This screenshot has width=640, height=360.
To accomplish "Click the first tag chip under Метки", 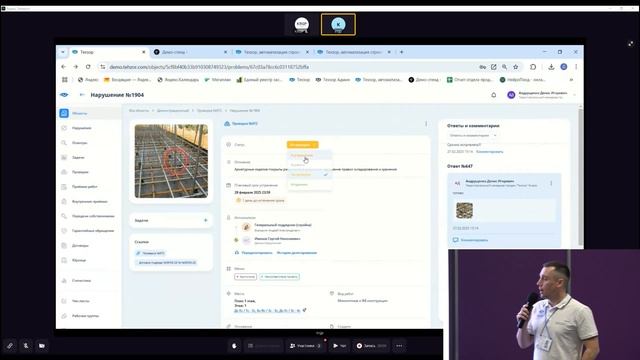I will 245,277.
